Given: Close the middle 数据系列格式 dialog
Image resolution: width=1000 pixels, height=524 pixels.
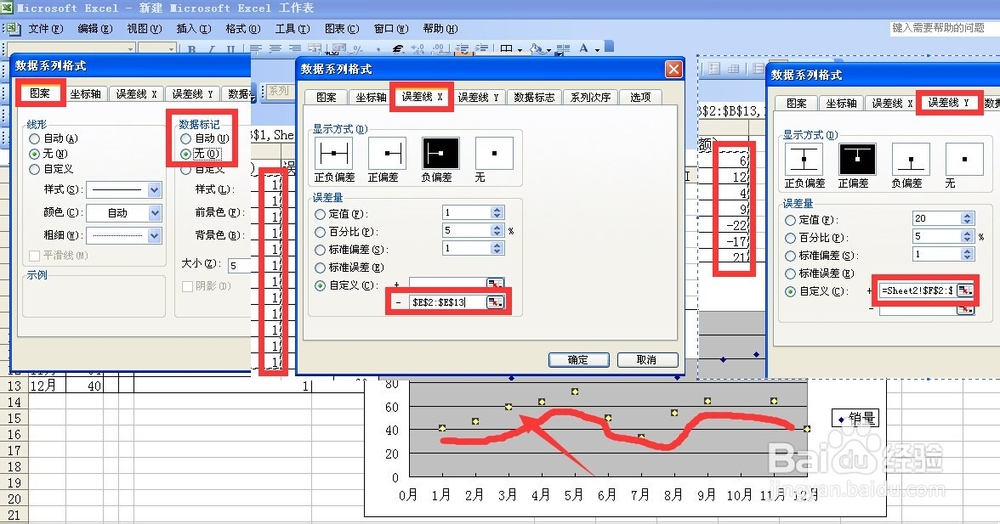Looking at the screenshot, I should [673, 69].
